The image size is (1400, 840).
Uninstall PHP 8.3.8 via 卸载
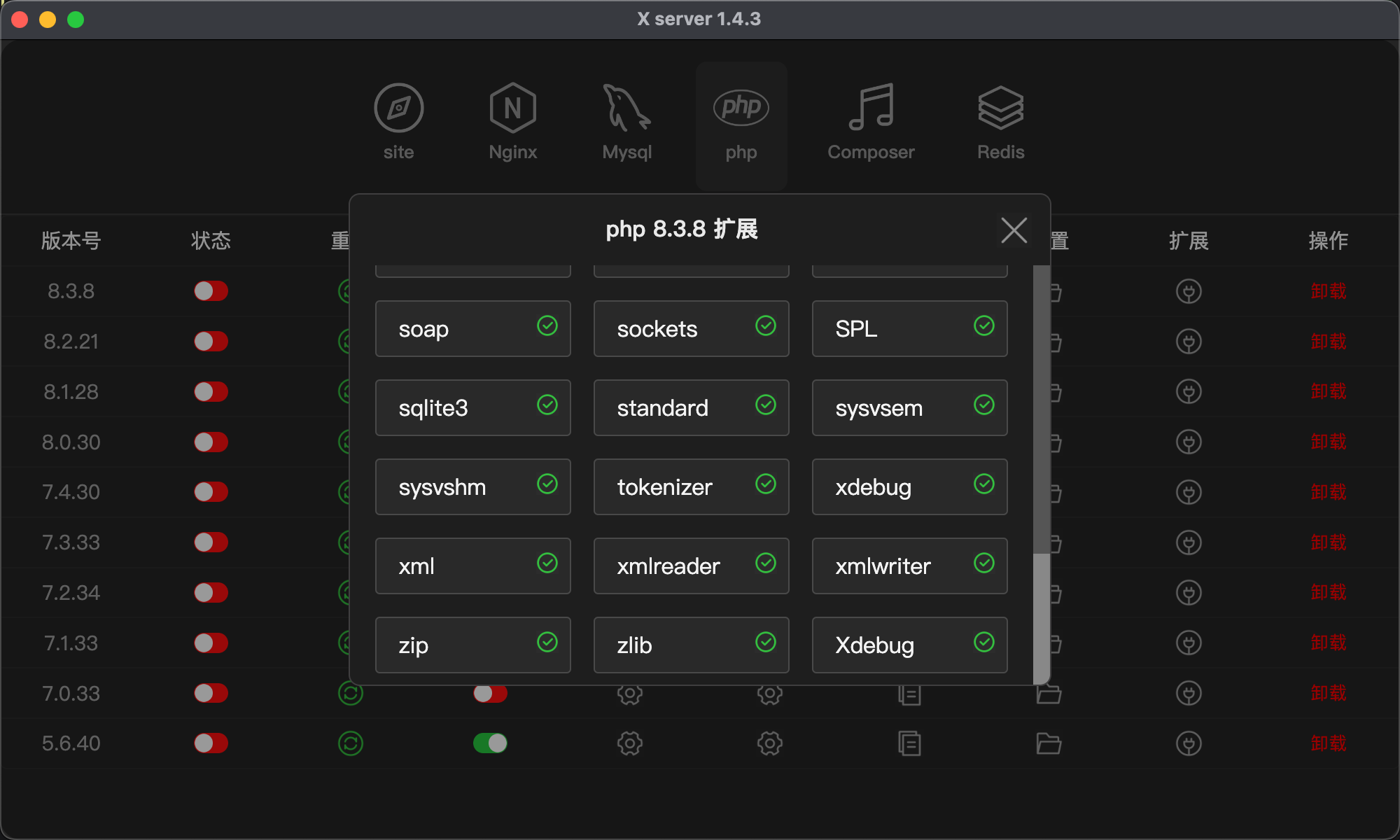[1328, 291]
